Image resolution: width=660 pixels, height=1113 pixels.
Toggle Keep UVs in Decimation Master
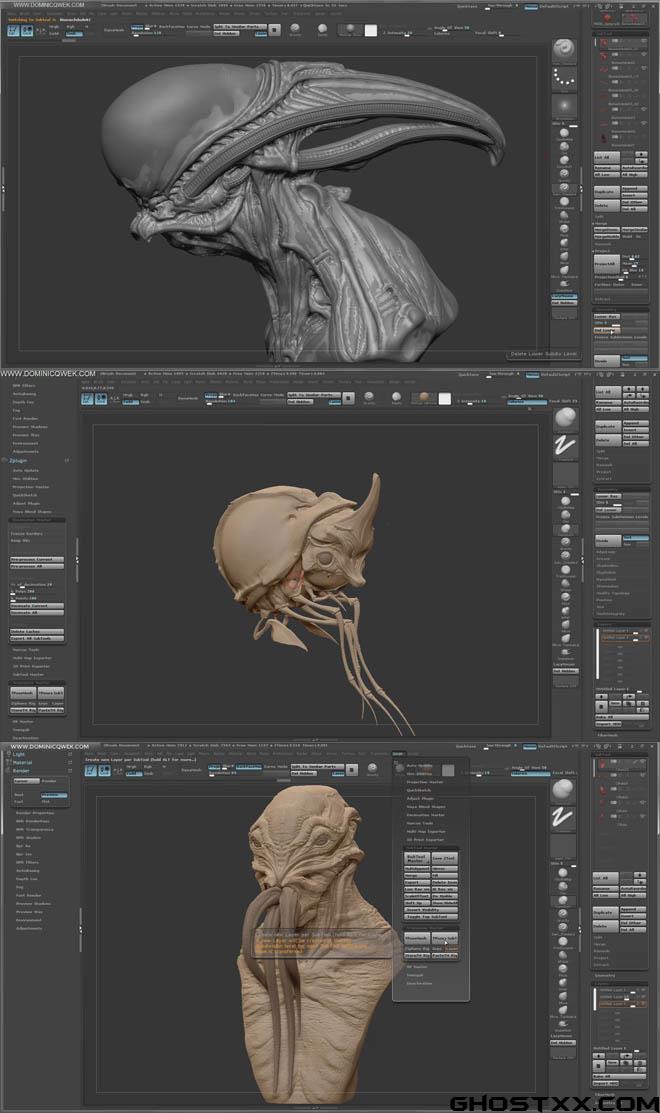click(x=21, y=541)
